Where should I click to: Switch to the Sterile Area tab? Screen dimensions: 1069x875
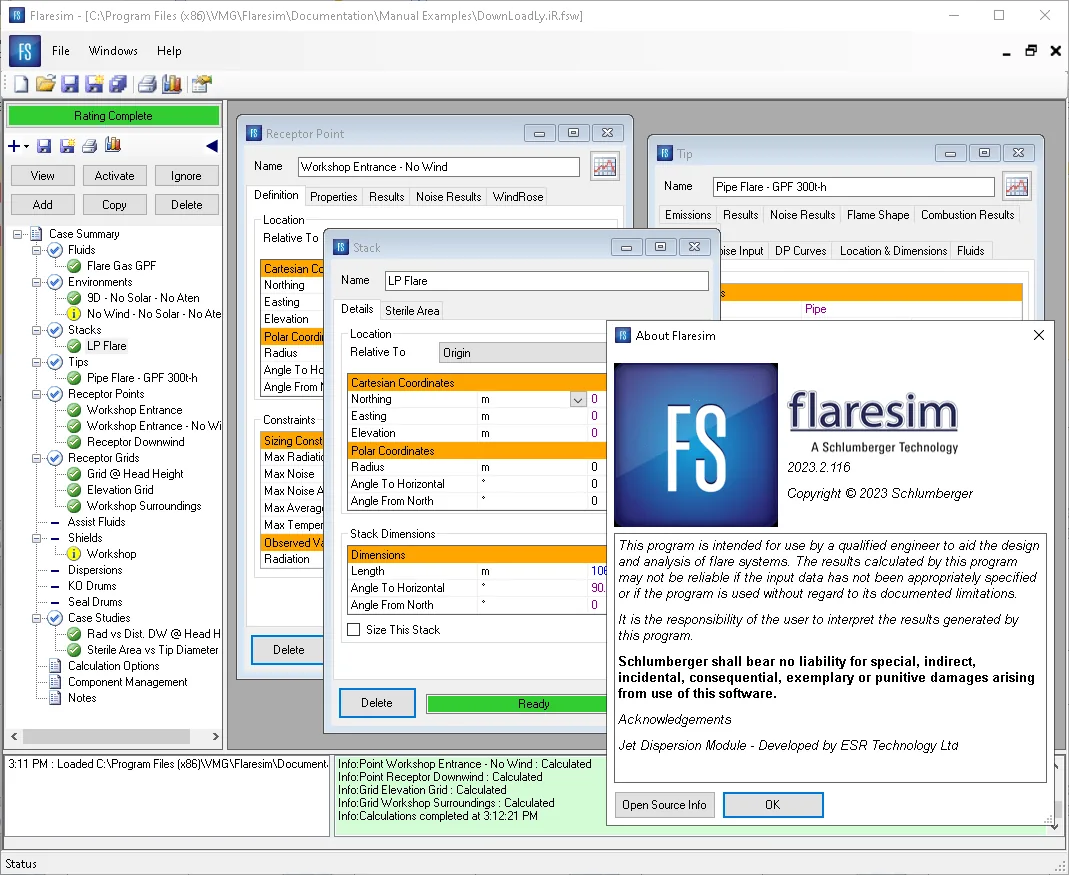(x=412, y=310)
